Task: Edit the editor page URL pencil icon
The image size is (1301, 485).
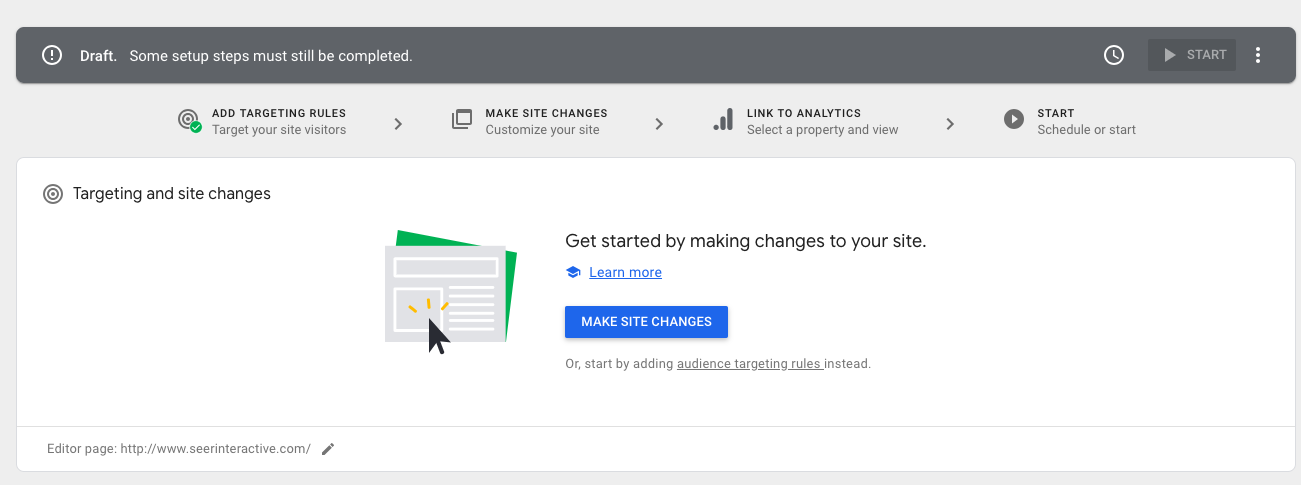Action: click(x=328, y=449)
